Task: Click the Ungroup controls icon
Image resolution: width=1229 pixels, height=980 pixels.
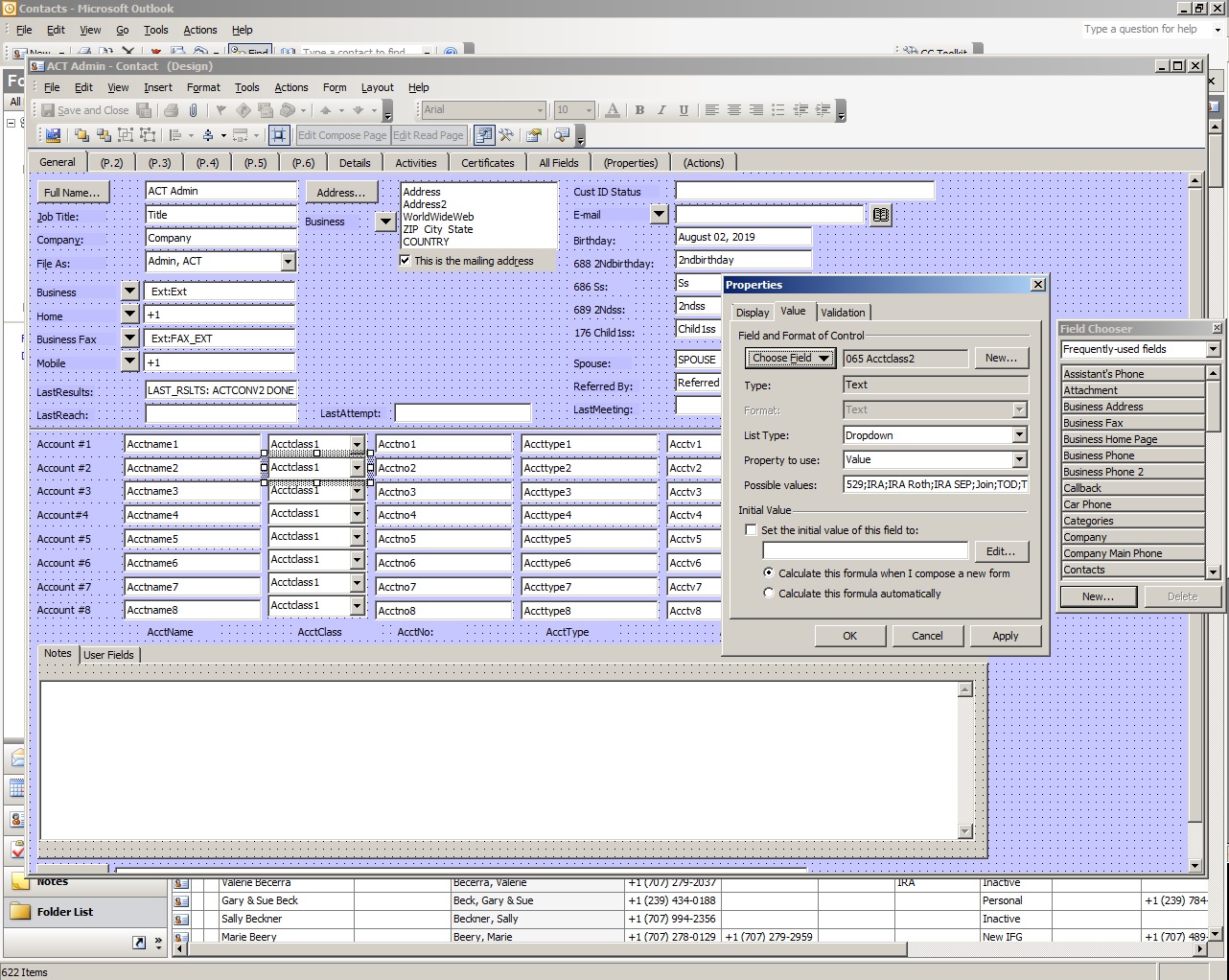Action: click(x=147, y=135)
